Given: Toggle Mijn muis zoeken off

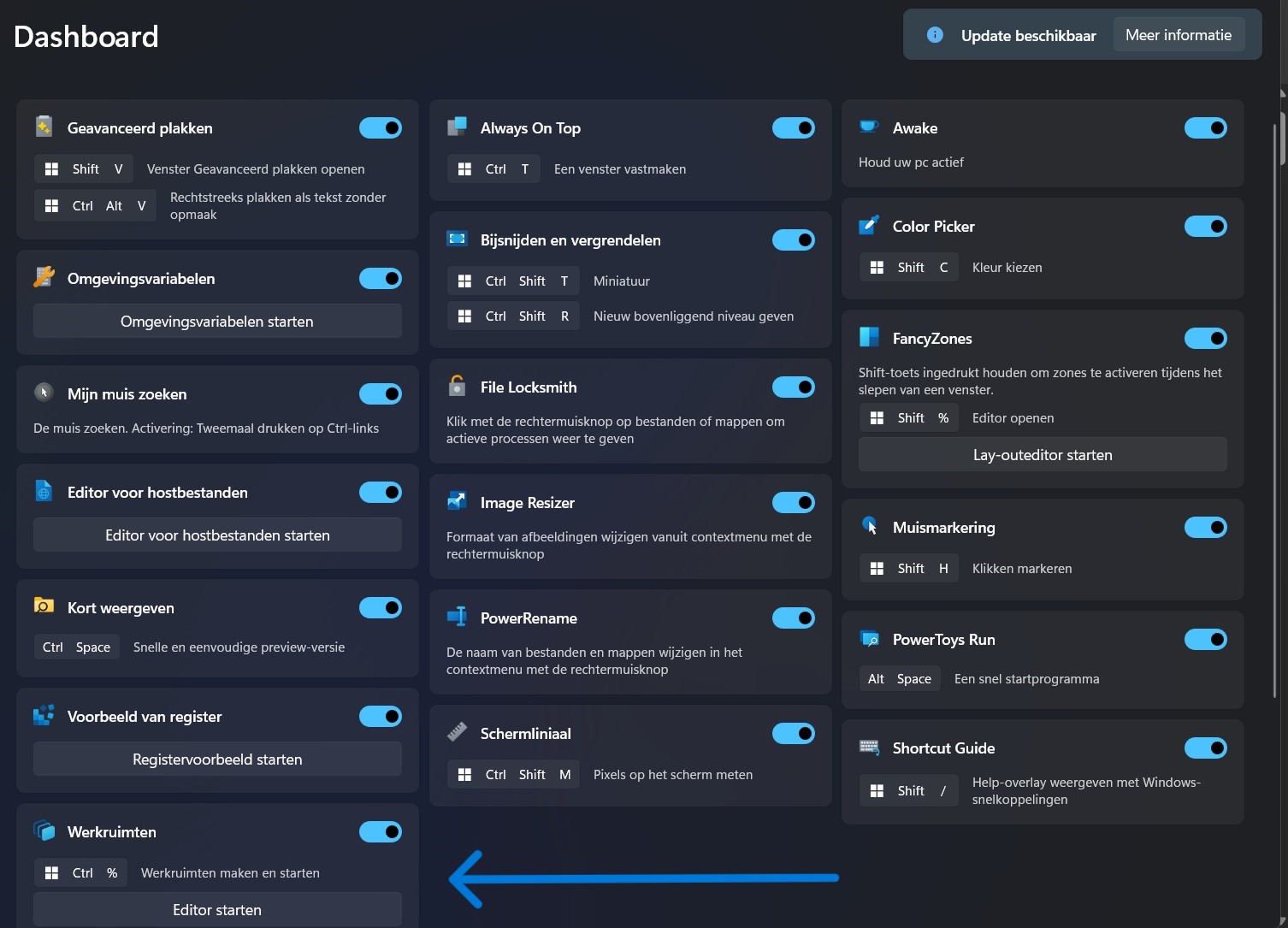Looking at the screenshot, I should click(x=381, y=393).
